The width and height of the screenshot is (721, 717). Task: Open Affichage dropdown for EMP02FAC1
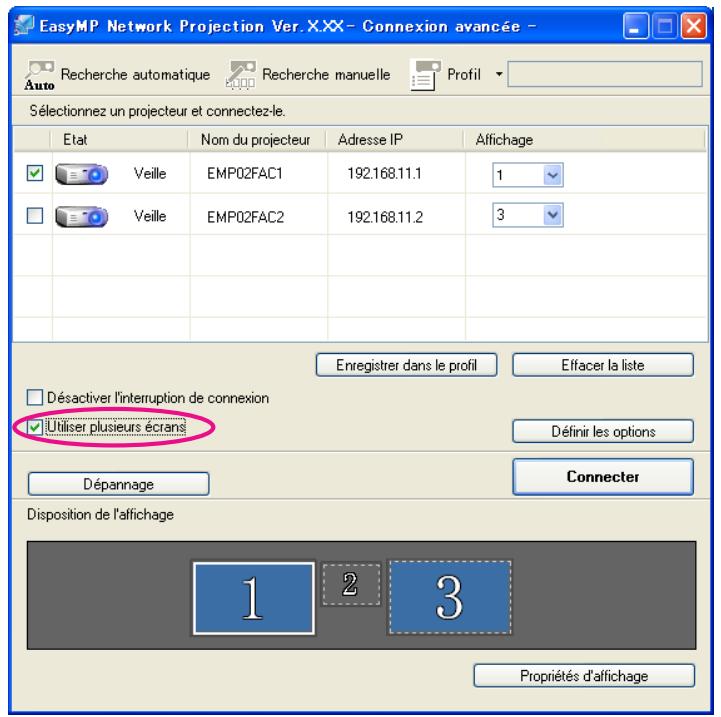[x=553, y=175]
